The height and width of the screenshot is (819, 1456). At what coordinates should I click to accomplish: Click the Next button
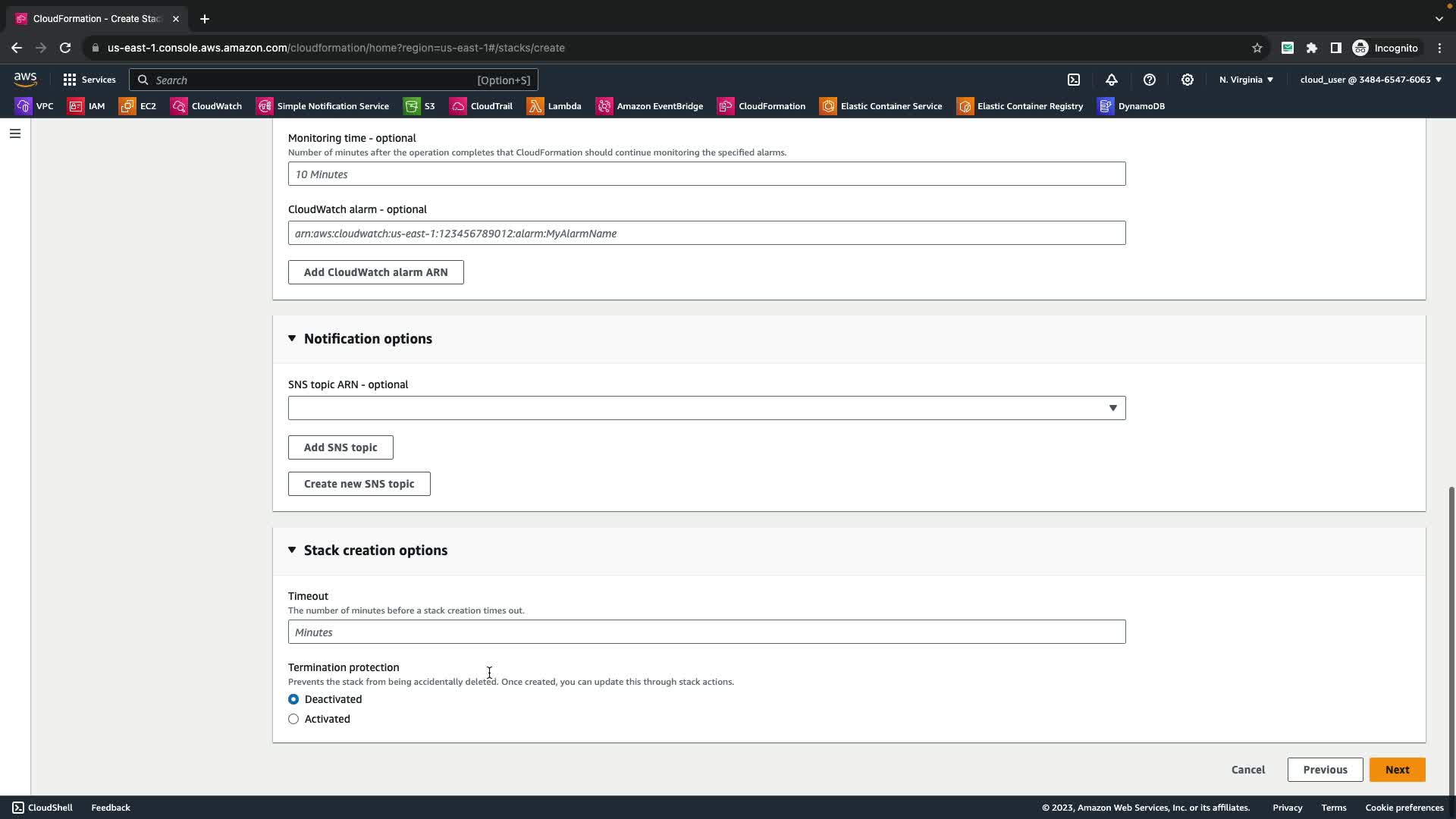click(1397, 770)
